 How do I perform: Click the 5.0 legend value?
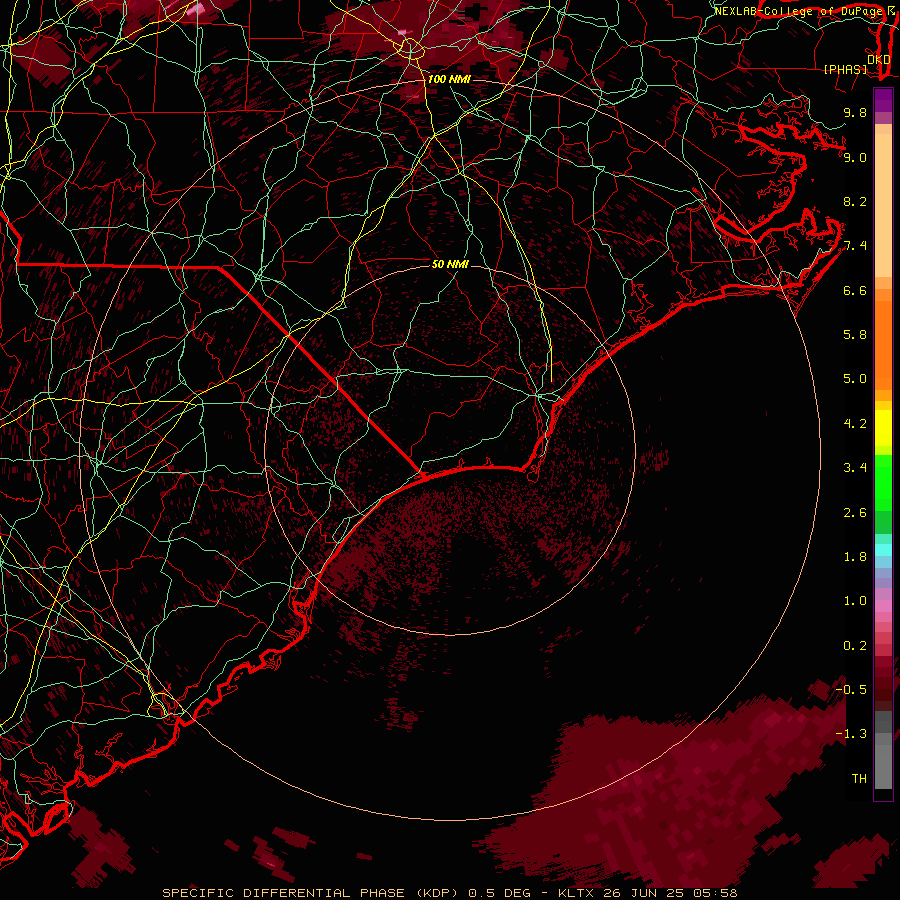coord(855,379)
